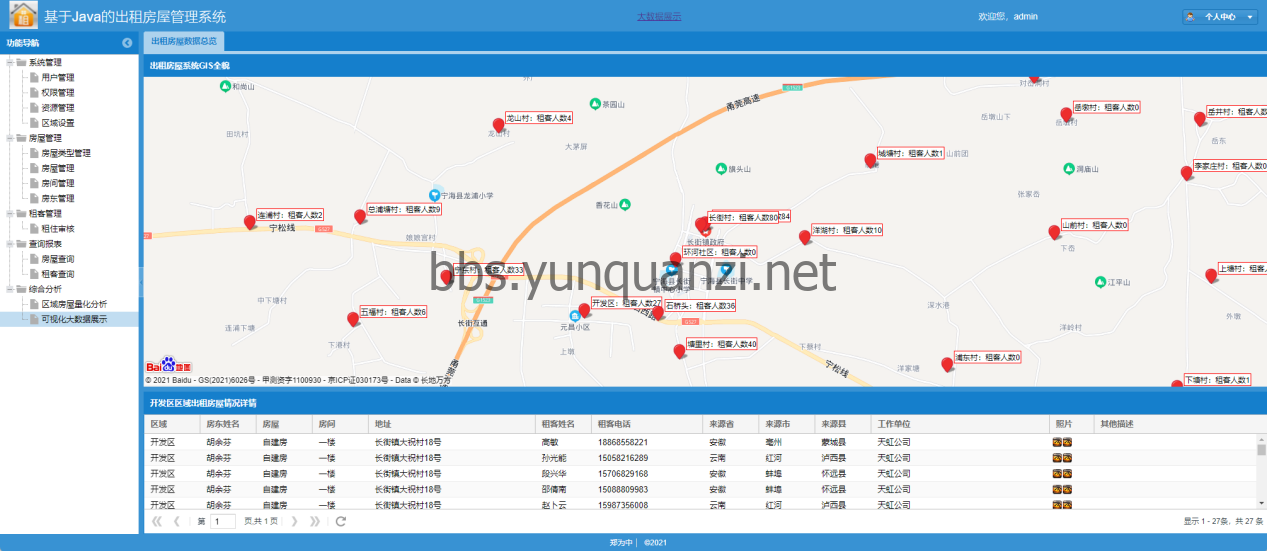Collapse the 系统管理 tree folder

click(10, 62)
